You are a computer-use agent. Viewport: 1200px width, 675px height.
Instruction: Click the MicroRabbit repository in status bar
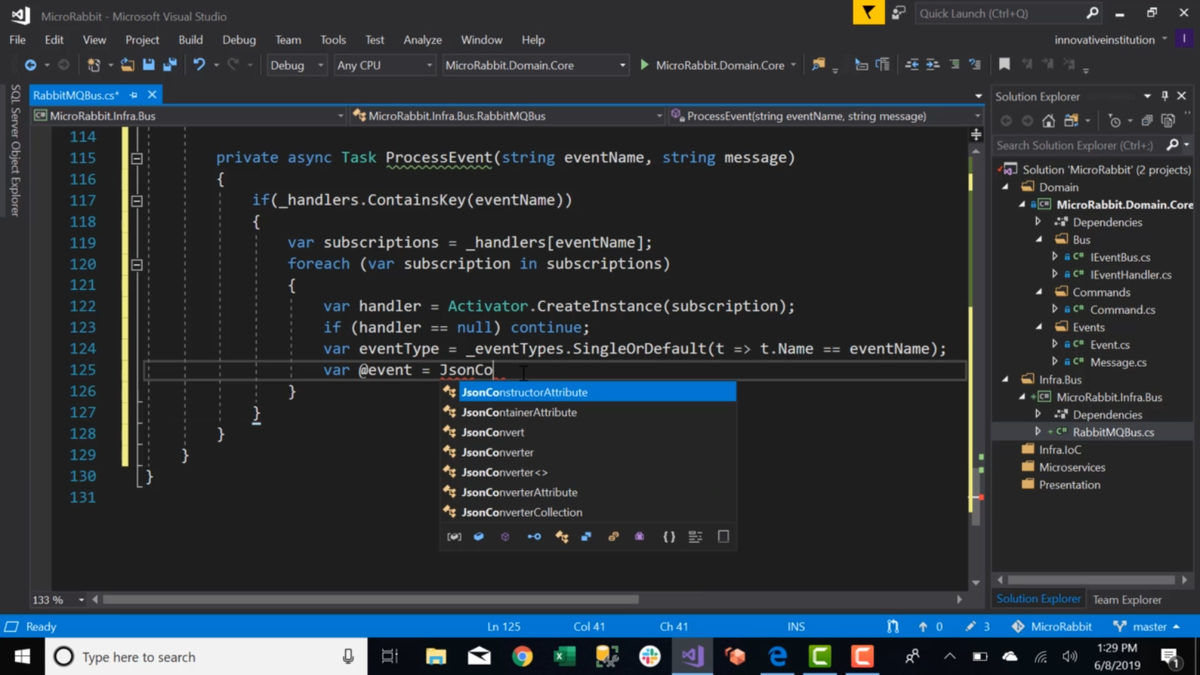click(x=1052, y=627)
